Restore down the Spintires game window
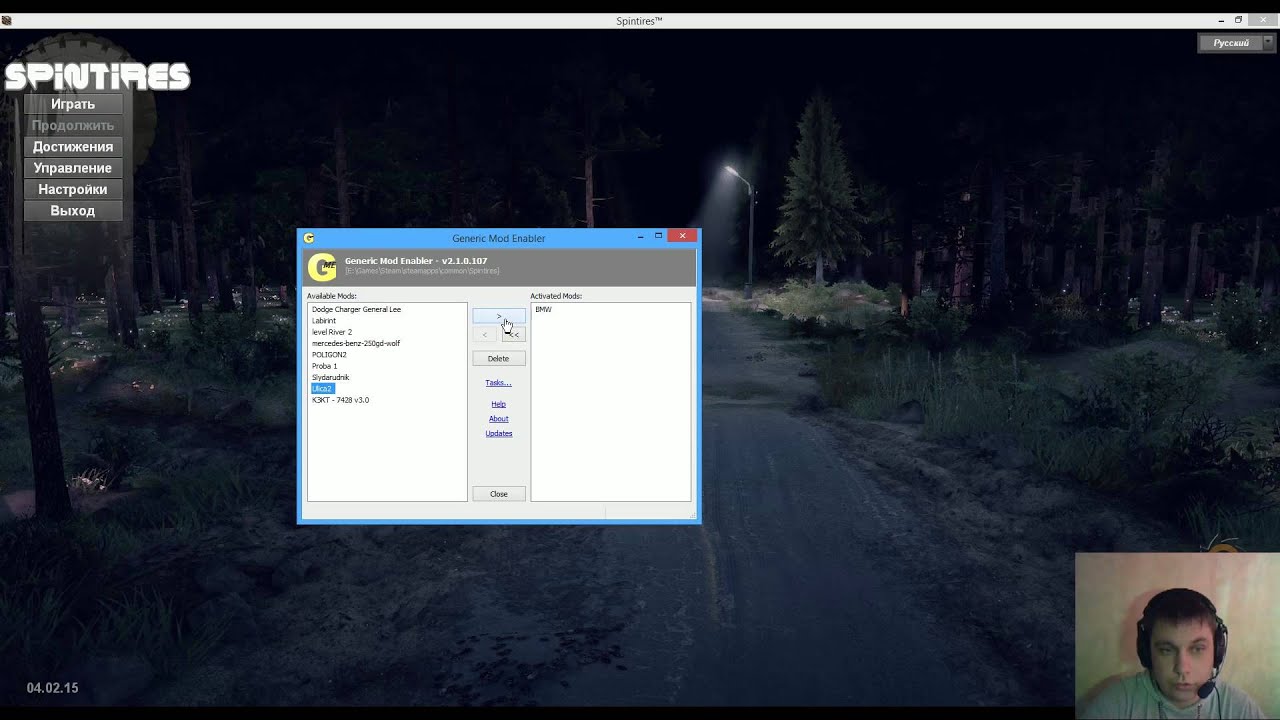Screen dimensions: 1280x720 1238,20
